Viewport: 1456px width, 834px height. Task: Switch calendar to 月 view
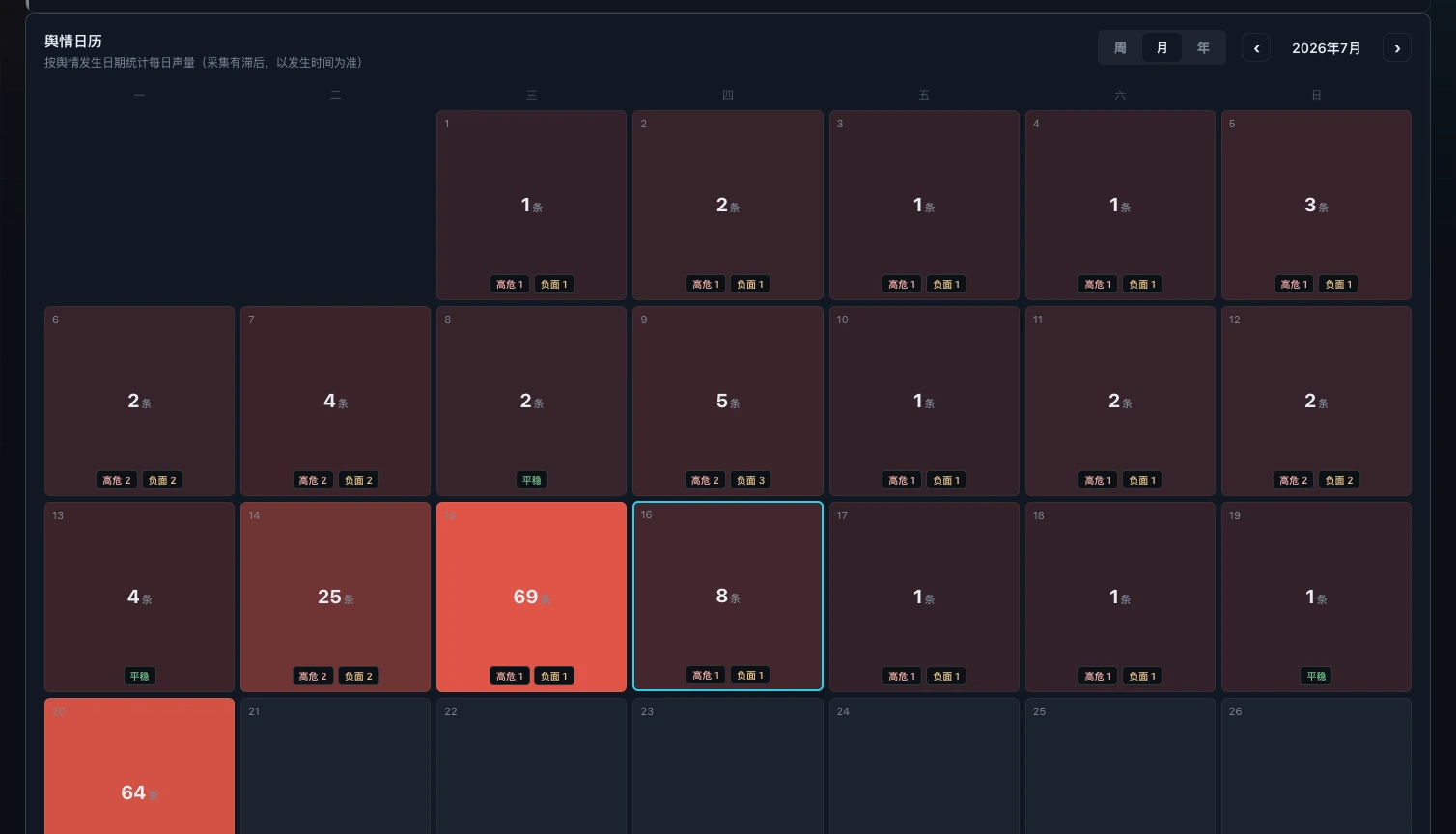click(1162, 47)
